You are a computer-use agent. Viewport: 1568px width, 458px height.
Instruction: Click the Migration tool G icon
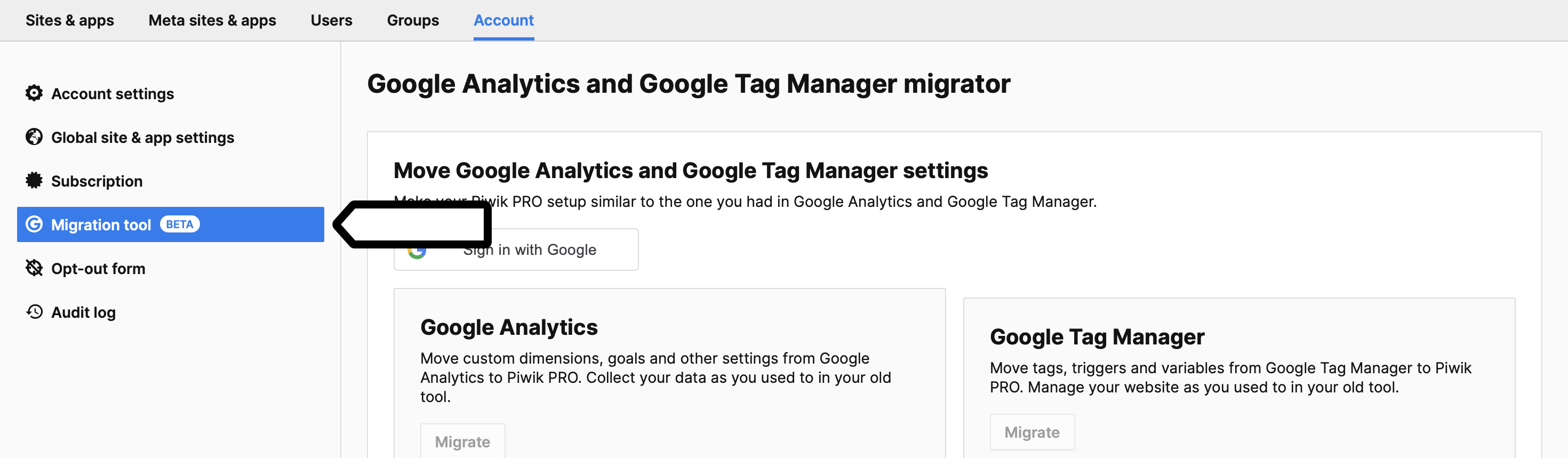pos(34,224)
